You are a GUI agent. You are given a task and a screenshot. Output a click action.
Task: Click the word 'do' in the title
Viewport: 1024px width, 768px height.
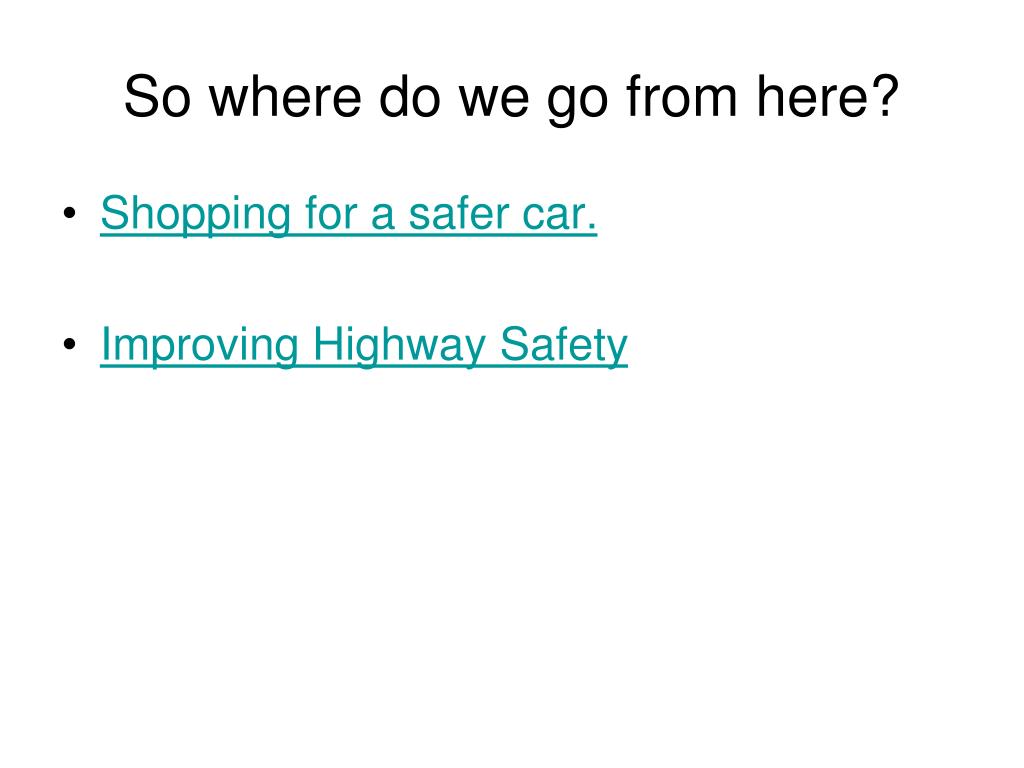410,97
